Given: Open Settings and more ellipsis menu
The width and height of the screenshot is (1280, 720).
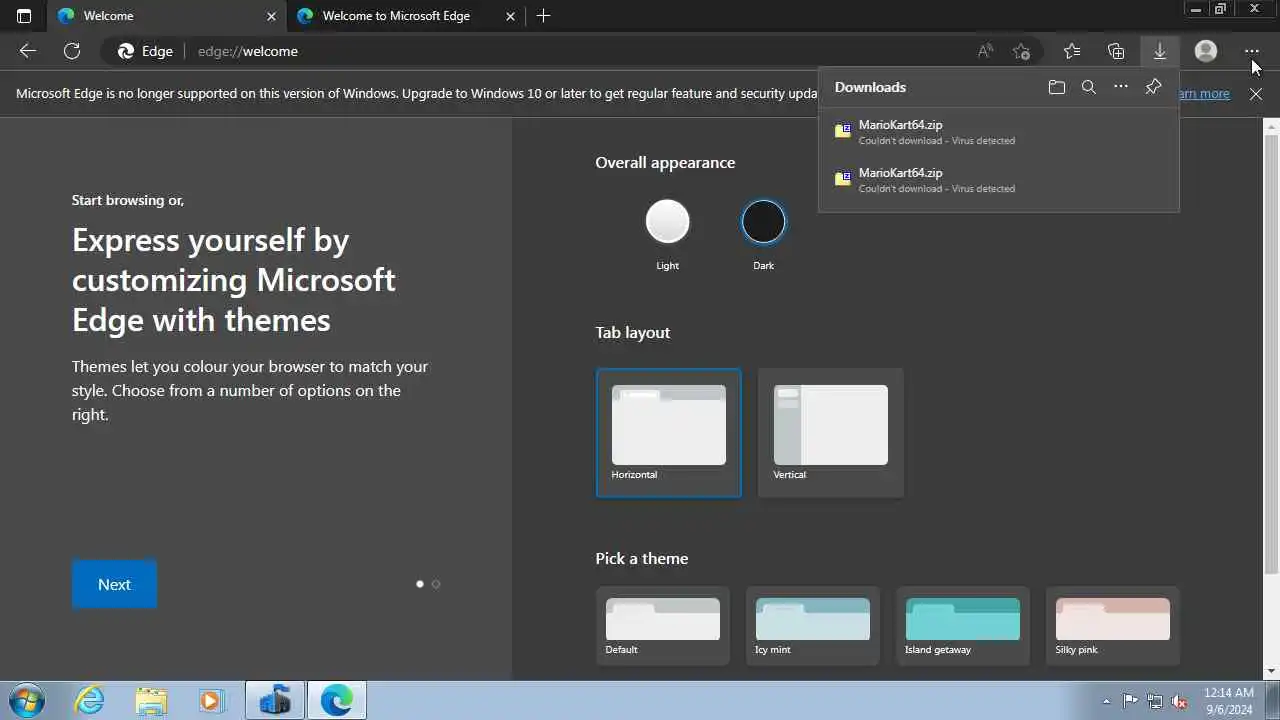Looking at the screenshot, I should tap(1252, 51).
